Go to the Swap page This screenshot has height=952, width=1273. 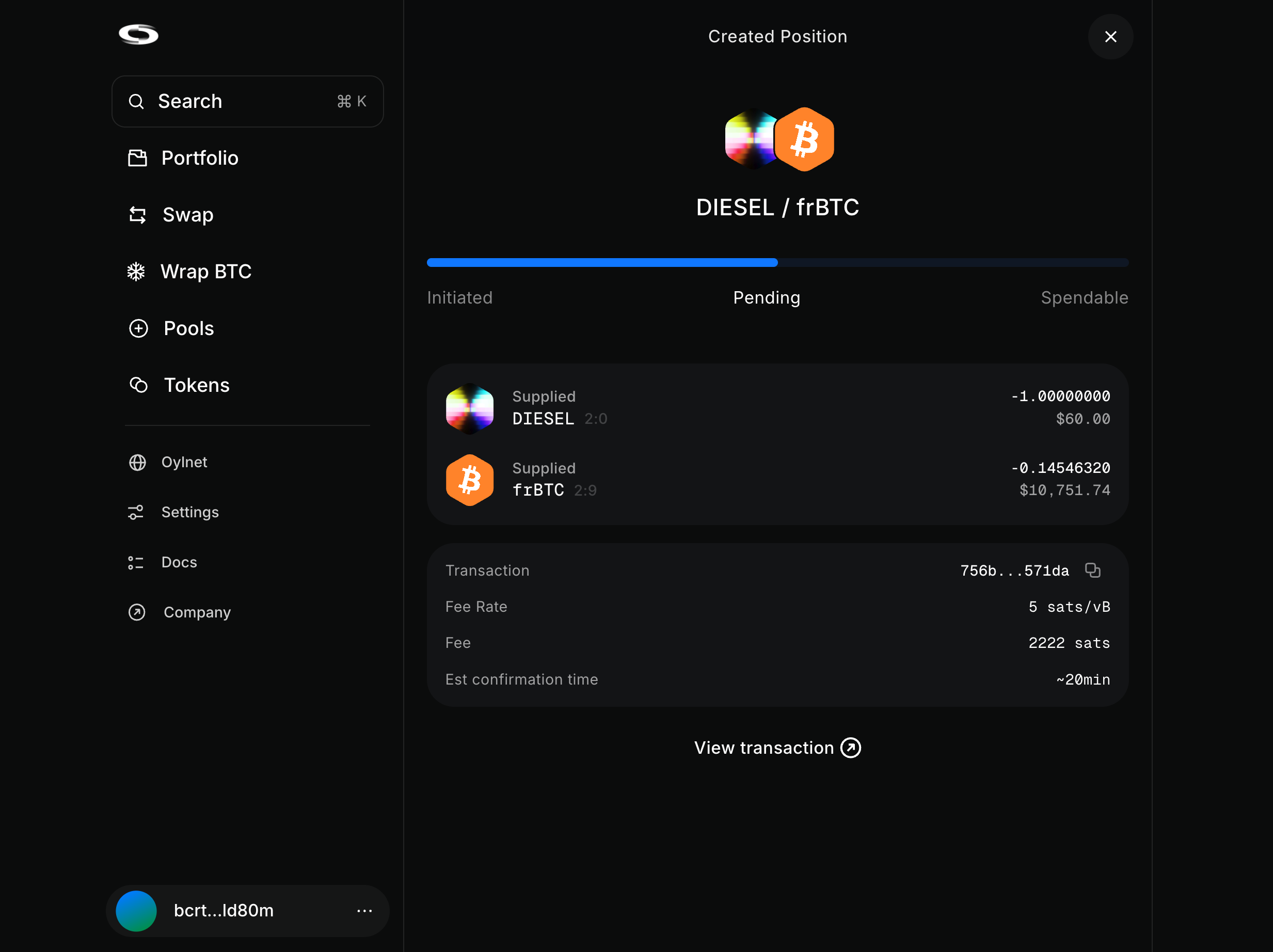click(x=187, y=215)
